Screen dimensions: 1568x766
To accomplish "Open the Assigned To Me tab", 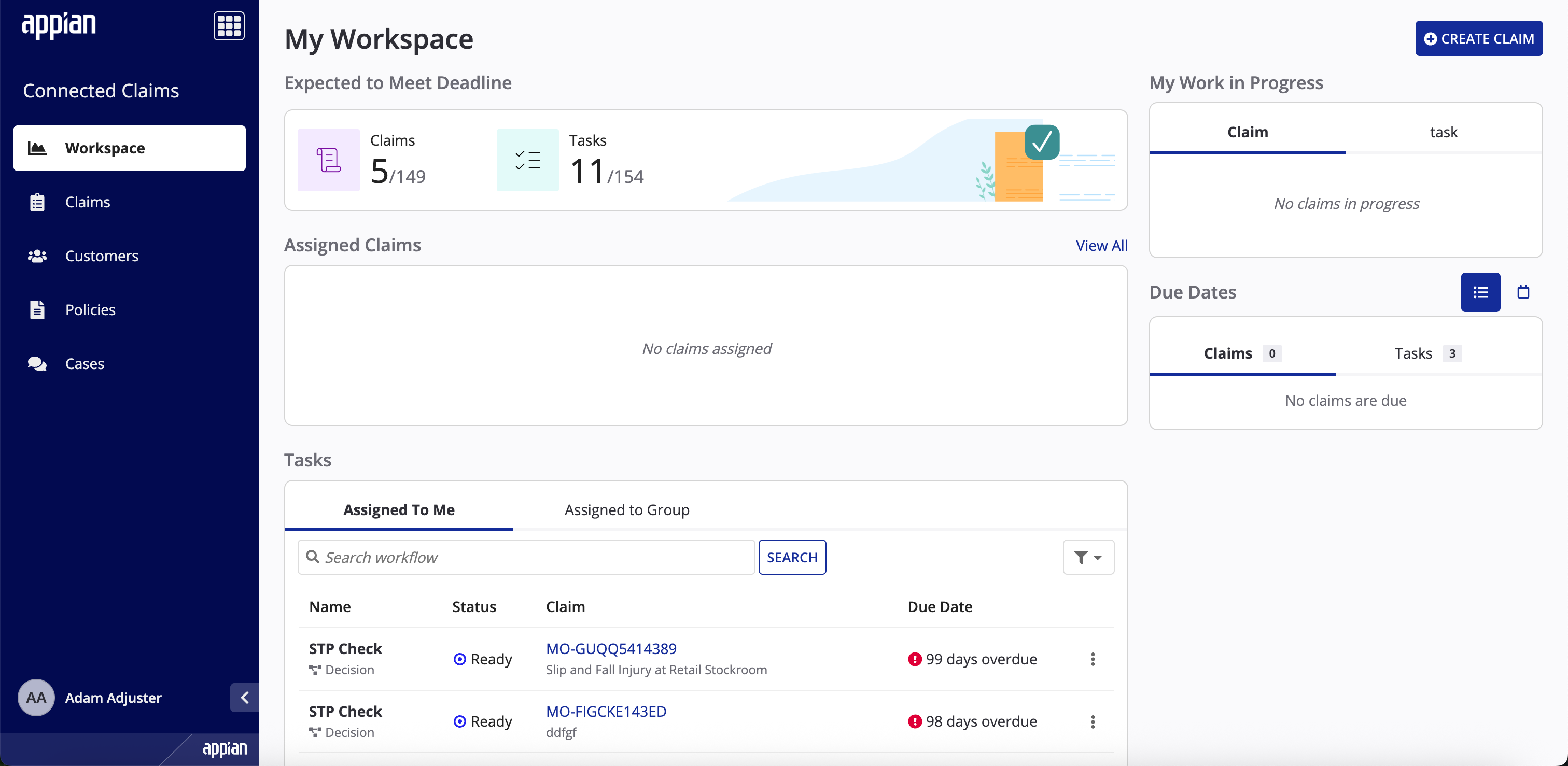I will click(x=399, y=509).
